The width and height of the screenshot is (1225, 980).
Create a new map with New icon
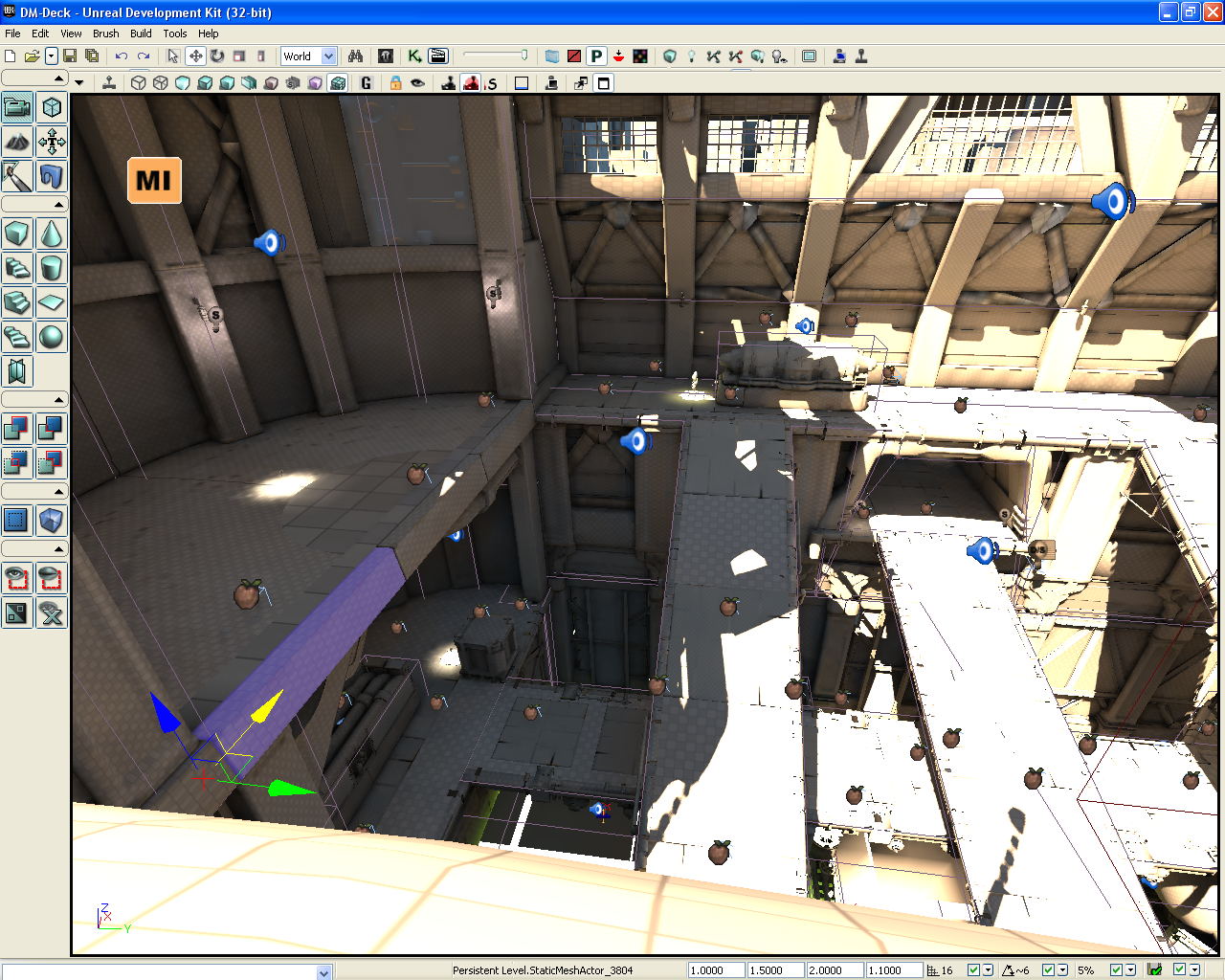(11, 56)
